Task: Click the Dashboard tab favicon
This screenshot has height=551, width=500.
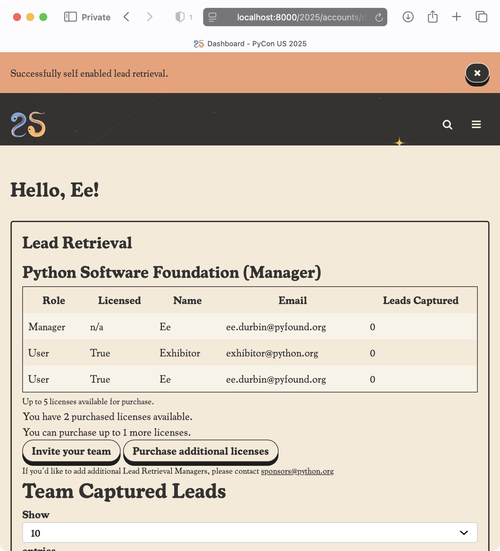Action: 199,44
